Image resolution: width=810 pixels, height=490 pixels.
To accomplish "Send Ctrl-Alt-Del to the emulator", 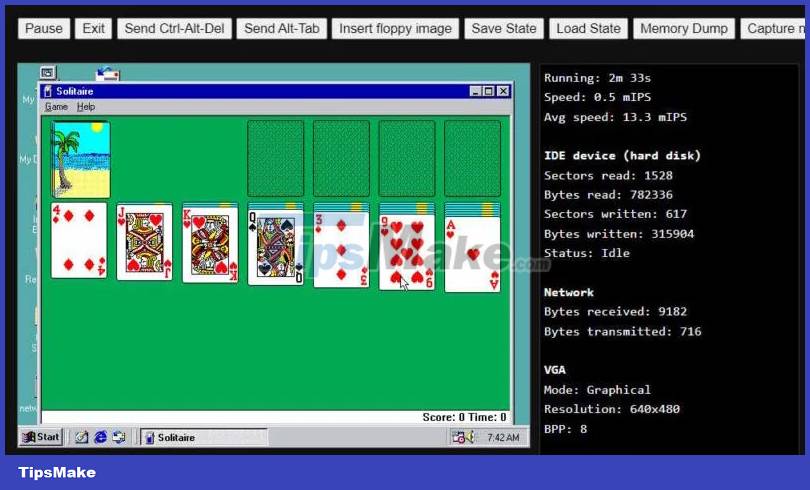I will pos(174,28).
